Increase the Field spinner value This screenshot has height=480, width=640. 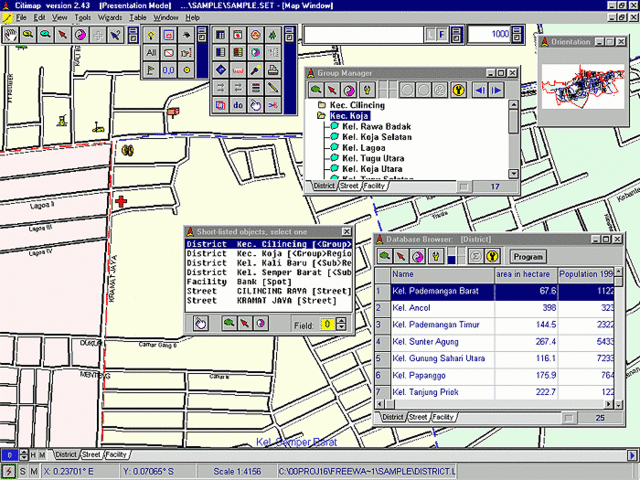click(x=342, y=320)
